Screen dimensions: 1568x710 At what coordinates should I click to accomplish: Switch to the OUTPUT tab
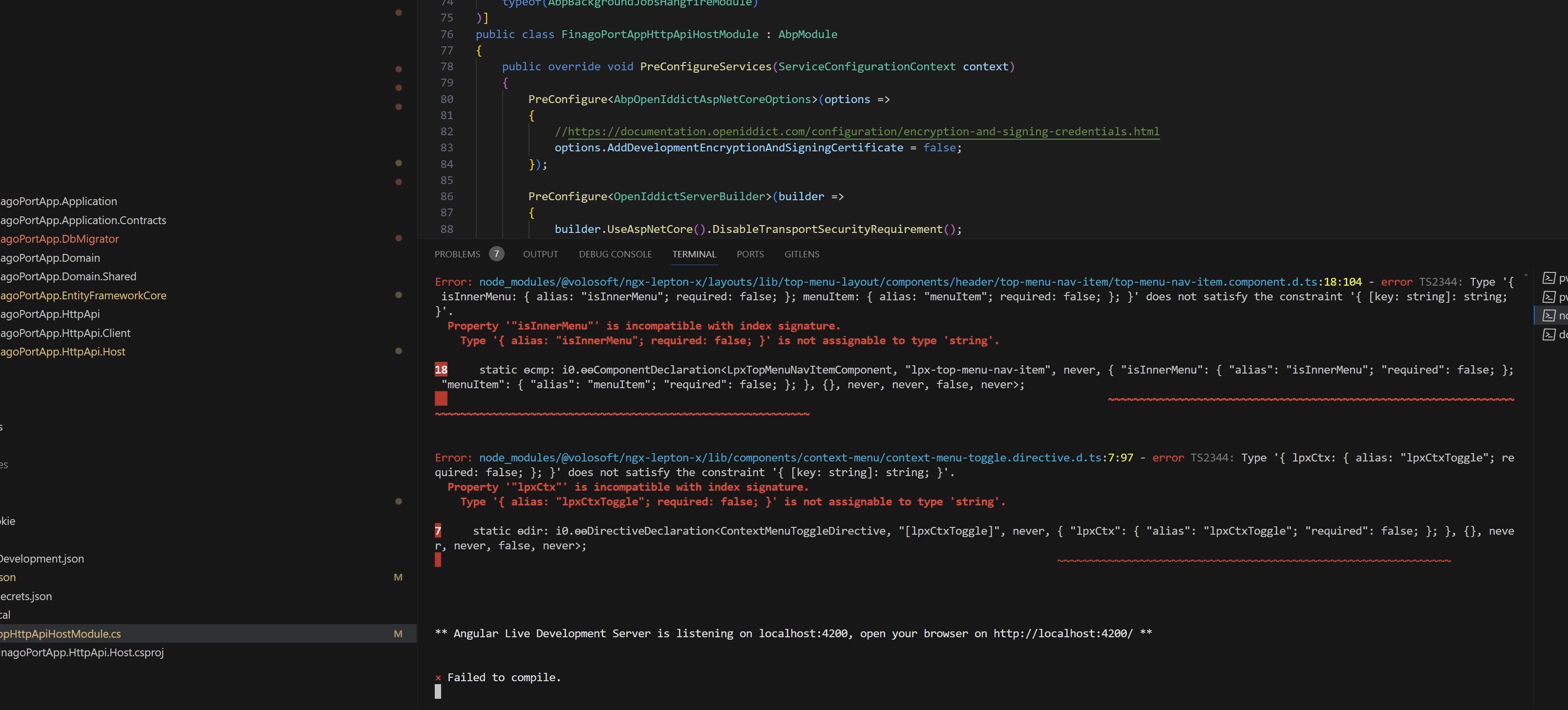click(540, 254)
